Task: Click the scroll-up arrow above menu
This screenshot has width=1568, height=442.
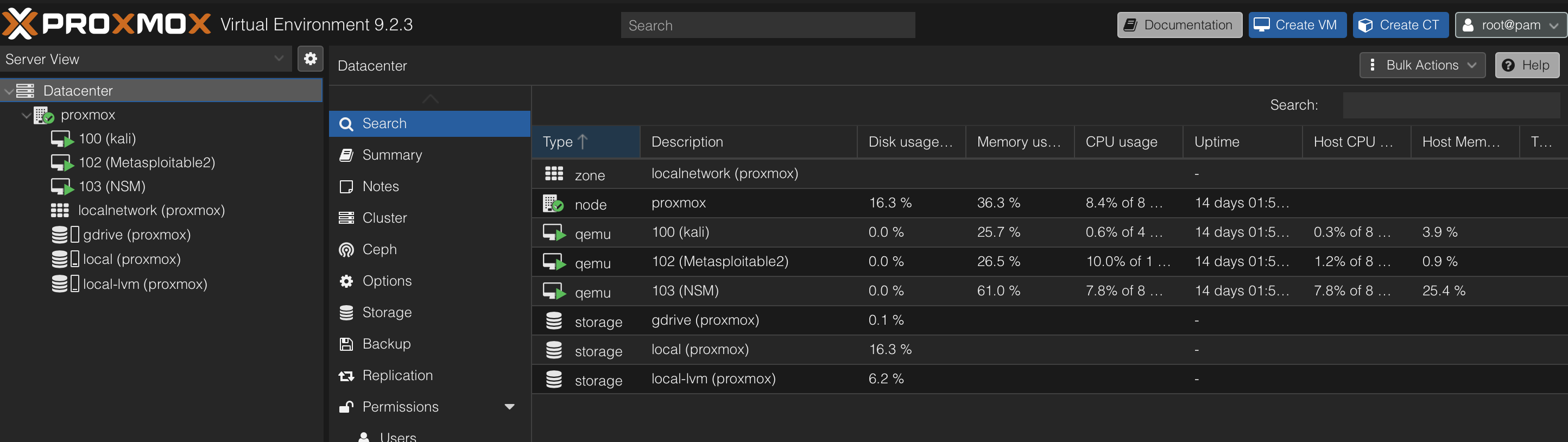Action: coord(431,99)
